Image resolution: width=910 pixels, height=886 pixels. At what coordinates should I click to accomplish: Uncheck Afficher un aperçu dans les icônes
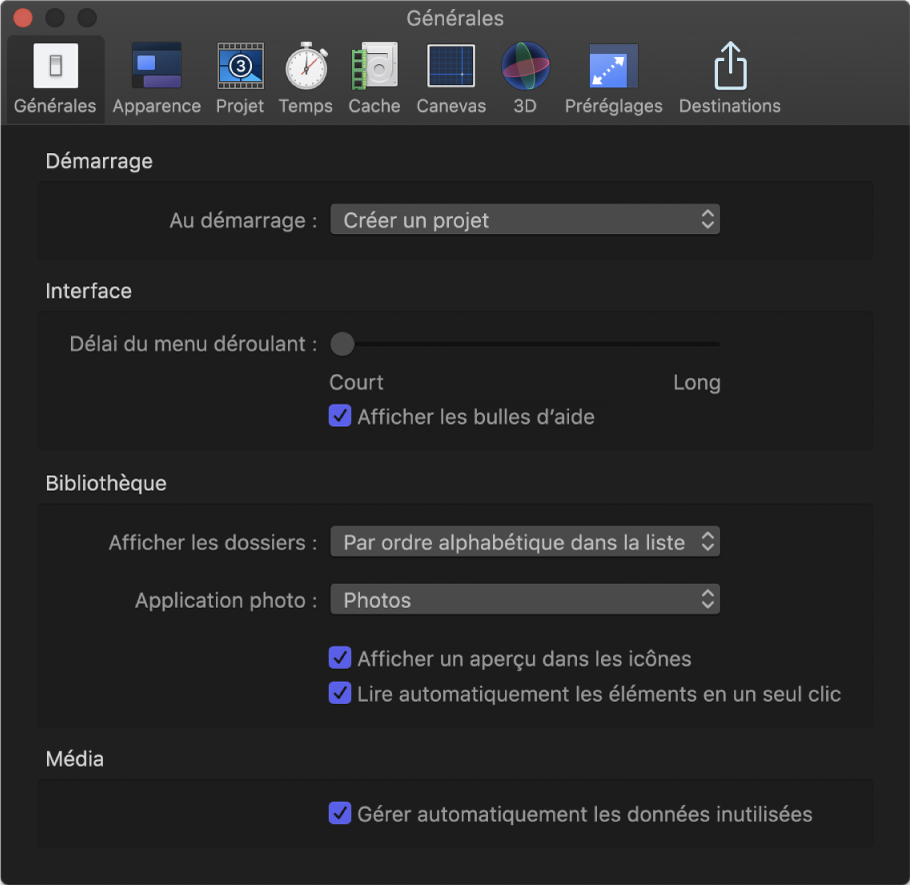340,659
